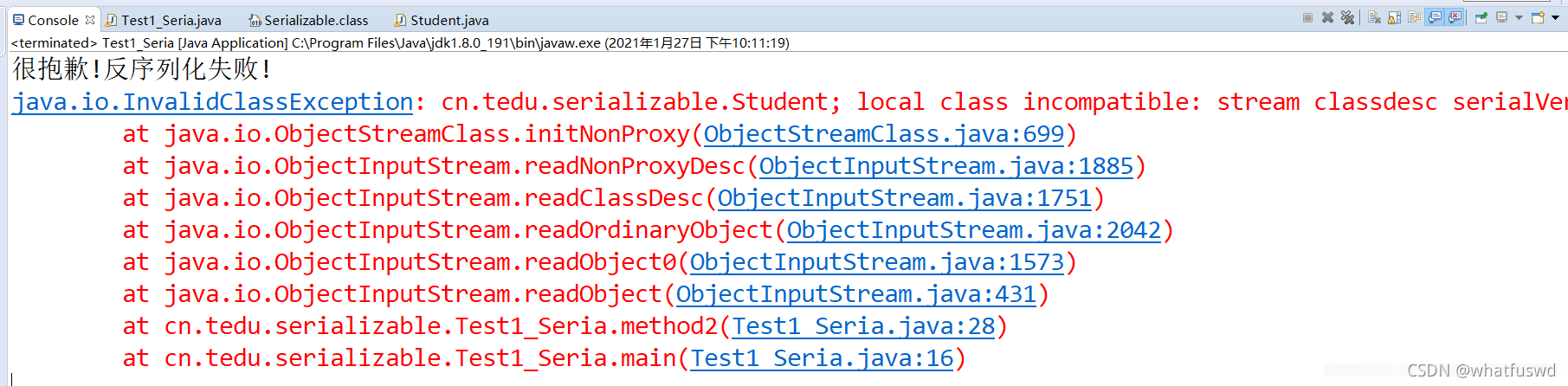Image resolution: width=1568 pixels, height=386 pixels.
Task: Follow the ObjectInputStream.java:1885 link
Action: coord(946,166)
